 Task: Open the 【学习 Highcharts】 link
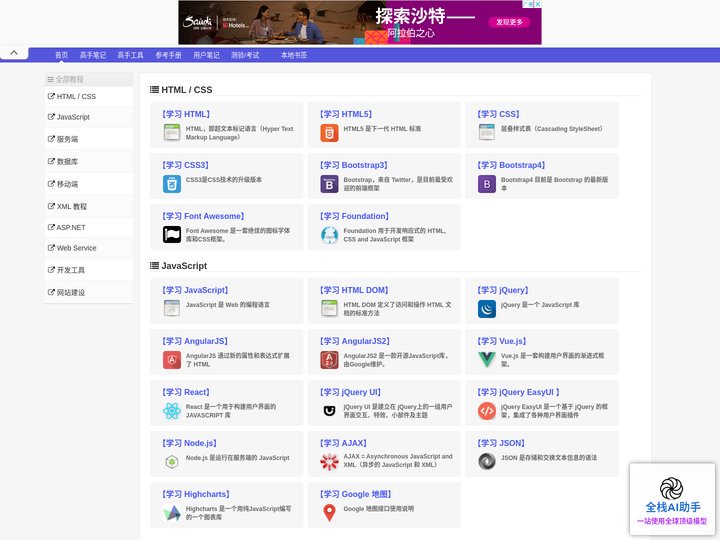196,494
